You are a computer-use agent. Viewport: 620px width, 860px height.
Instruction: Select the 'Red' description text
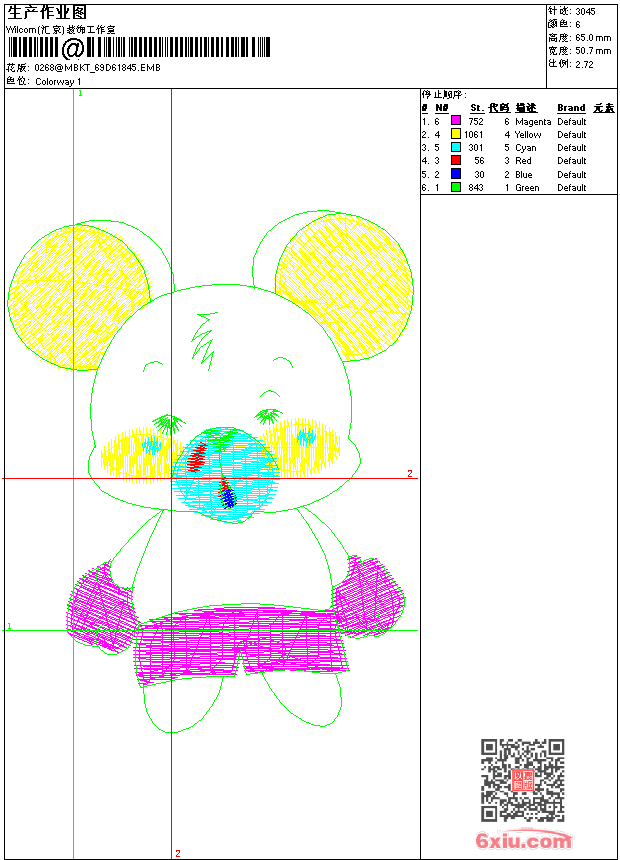tap(523, 161)
